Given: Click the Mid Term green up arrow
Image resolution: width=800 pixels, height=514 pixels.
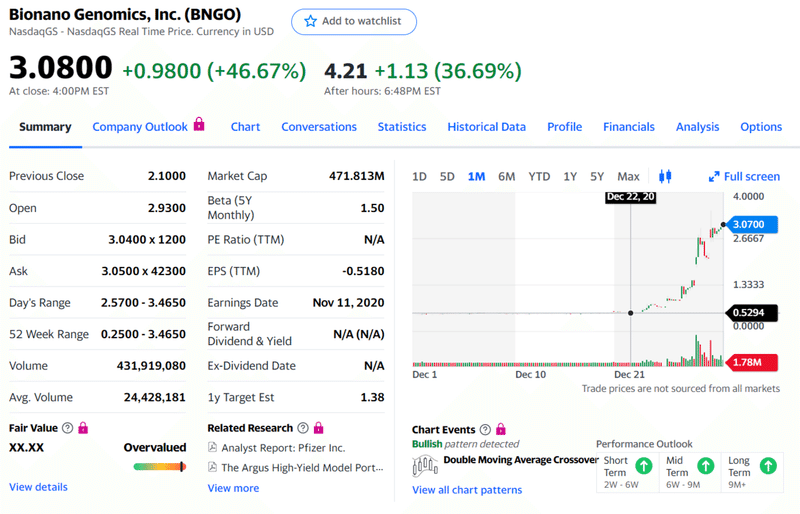Looking at the screenshot, I should (x=706, y=466).
